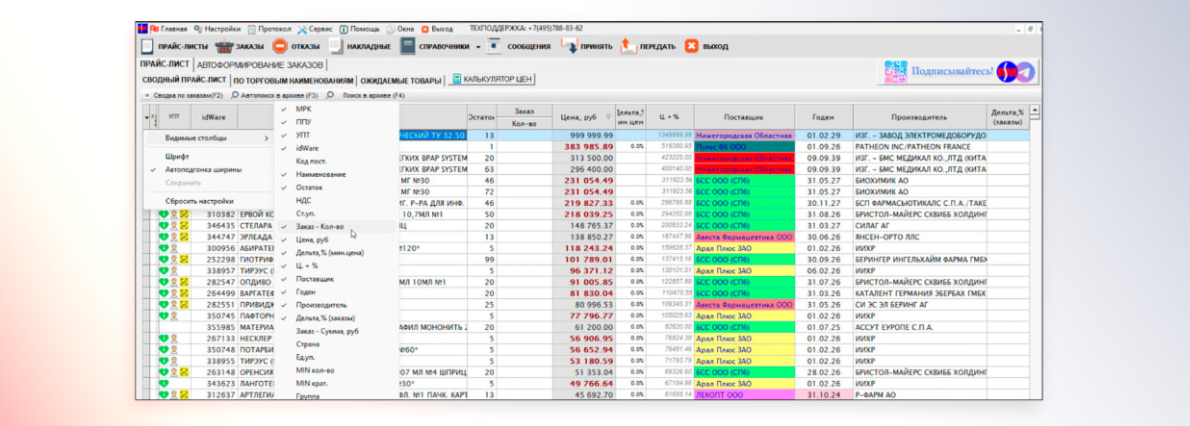
Task: Uncheck the МРК column in the list
Action: click(x=304, y=109)
